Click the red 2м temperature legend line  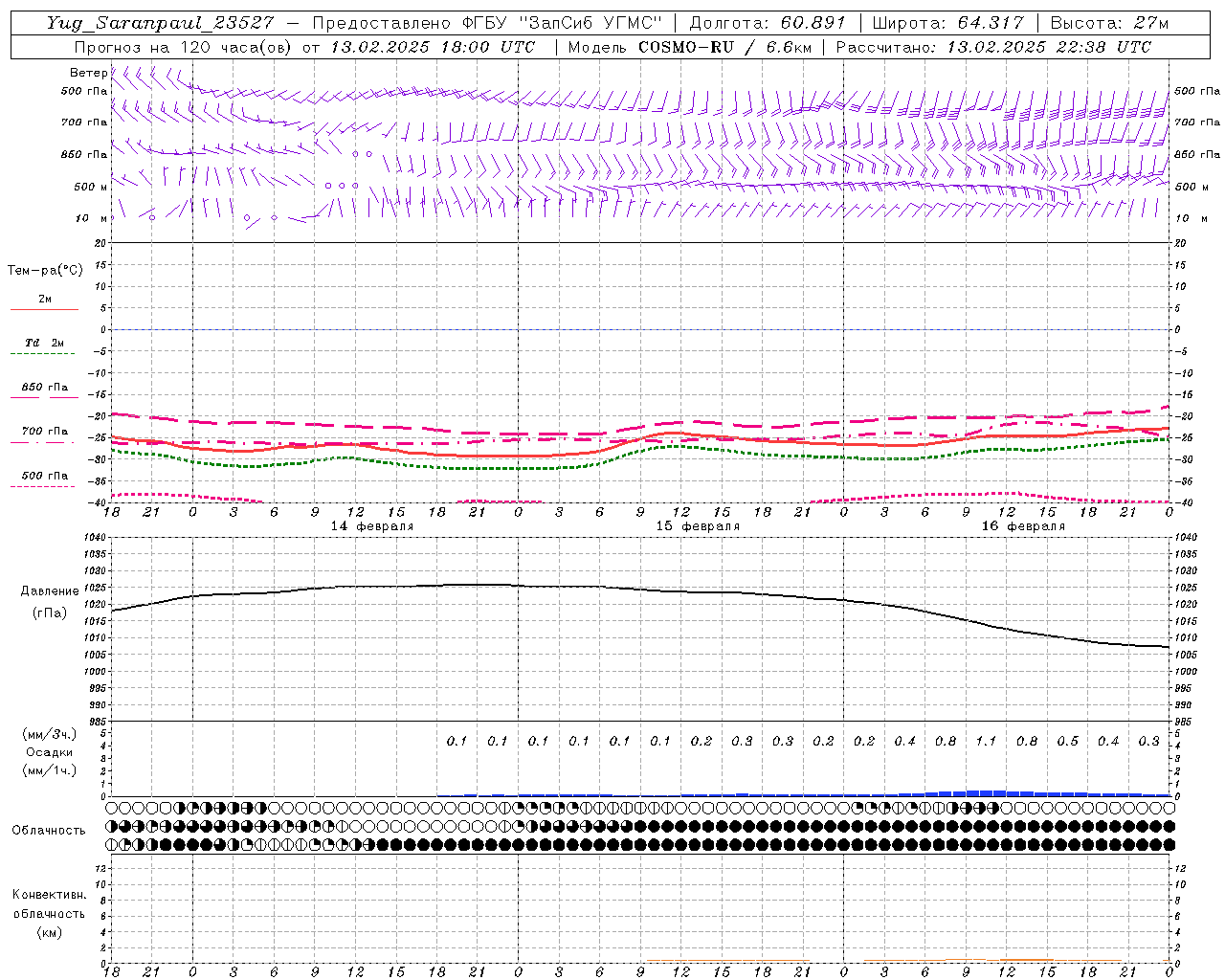point(44,309)
